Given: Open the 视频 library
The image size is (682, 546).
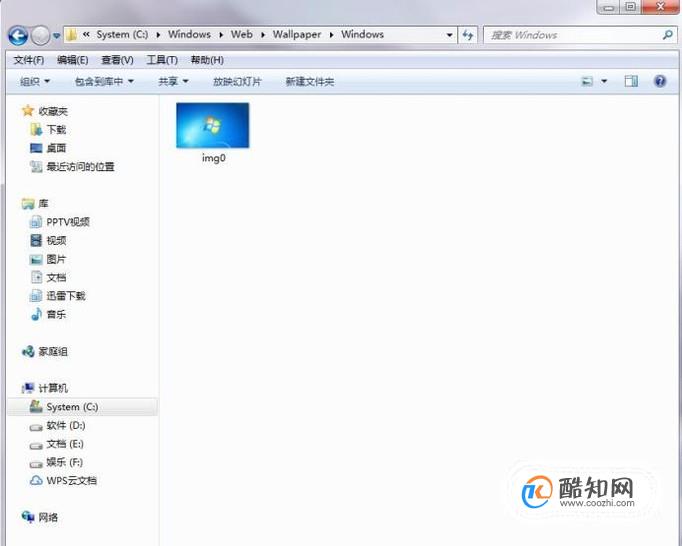Looking at the screenshot, I should (56, 241).
